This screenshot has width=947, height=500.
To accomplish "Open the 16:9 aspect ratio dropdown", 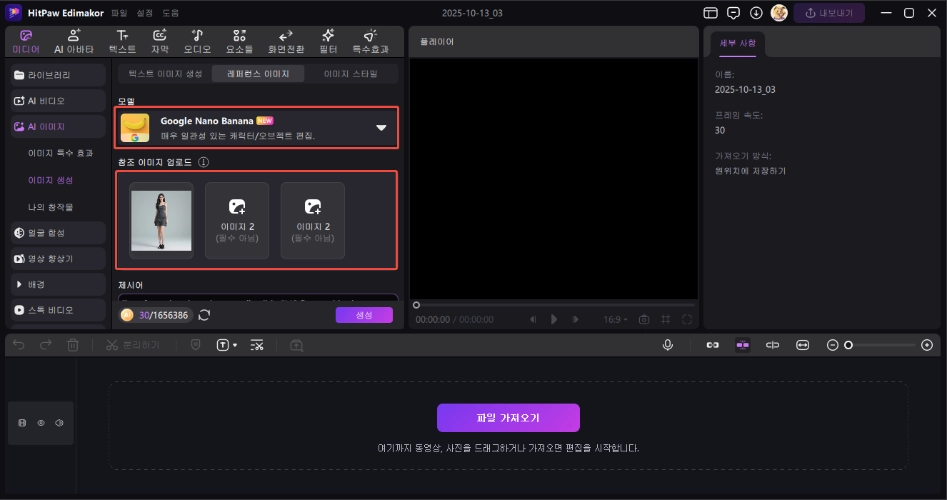I will click(615, 319).
